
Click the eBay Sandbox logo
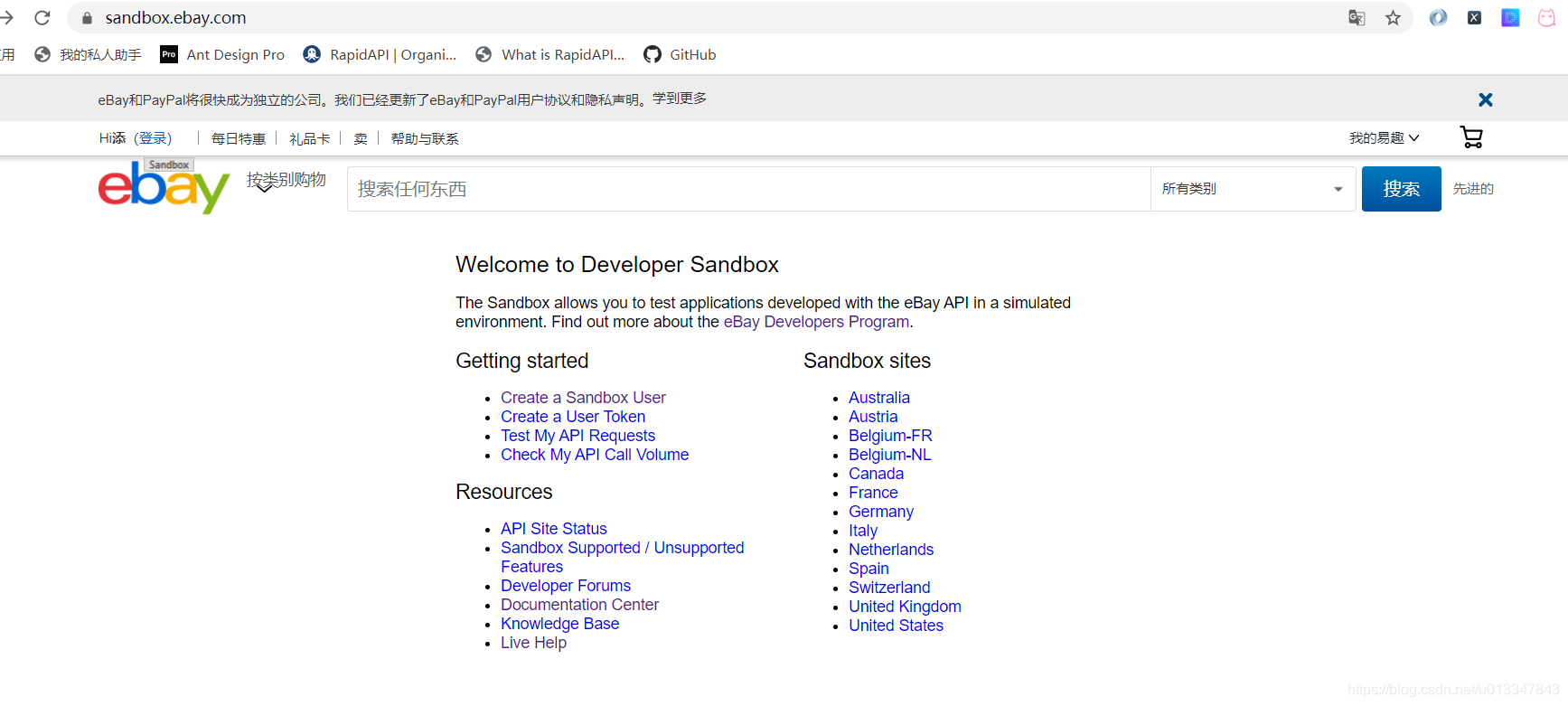point(164,187)
